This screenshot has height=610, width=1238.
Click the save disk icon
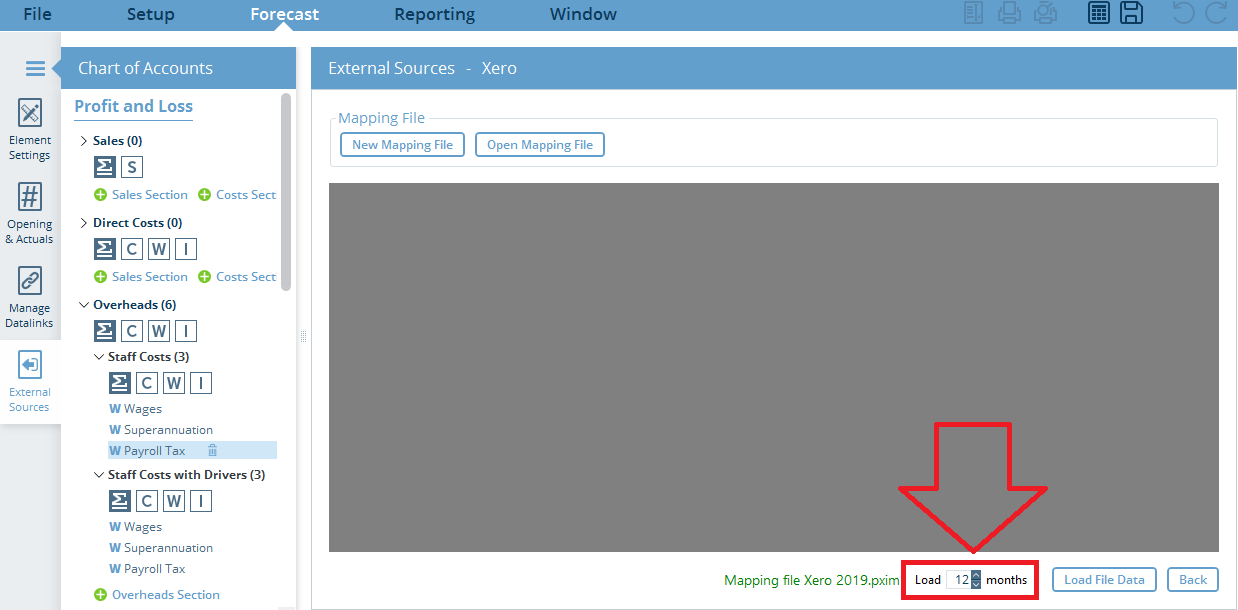1131,14
